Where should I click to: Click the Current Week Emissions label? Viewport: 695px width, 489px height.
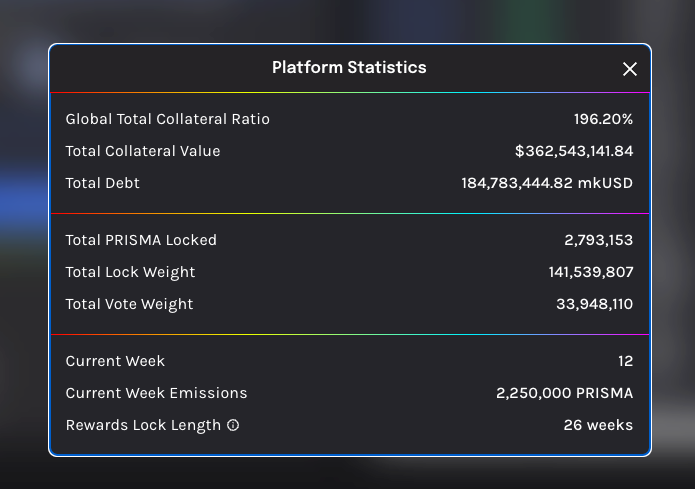coord(156,393)
